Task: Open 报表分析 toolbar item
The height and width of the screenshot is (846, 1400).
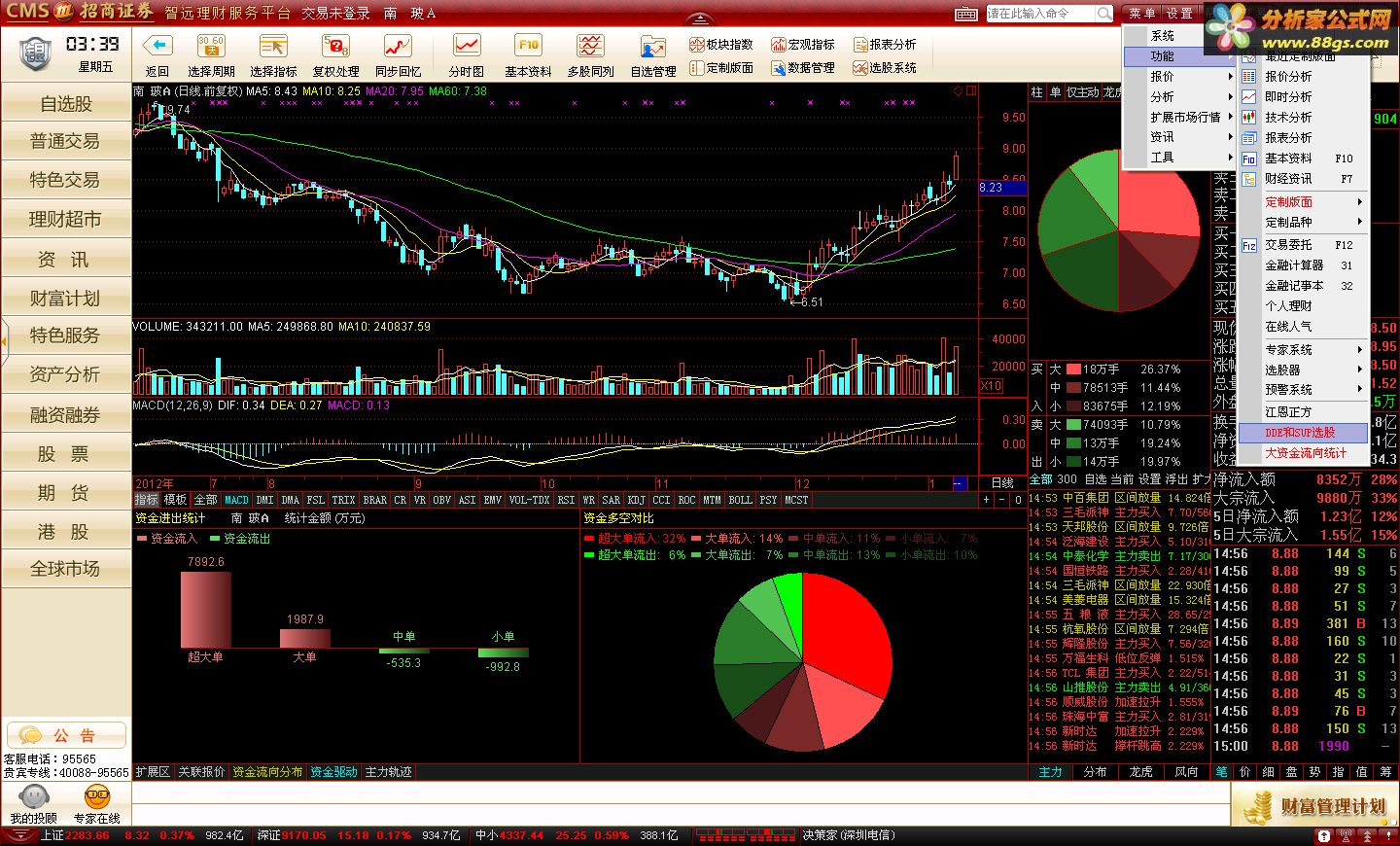Action: pos(885,44)
